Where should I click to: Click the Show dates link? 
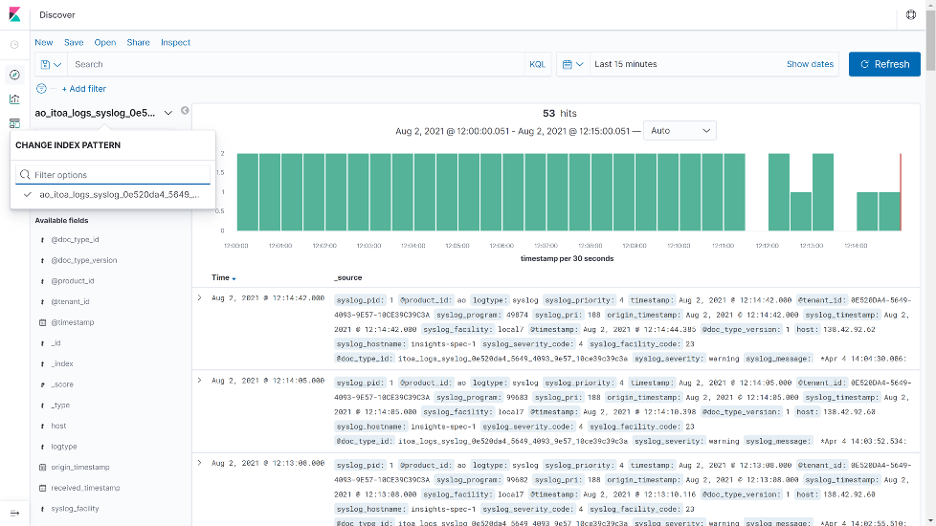[x=809, y=64]
